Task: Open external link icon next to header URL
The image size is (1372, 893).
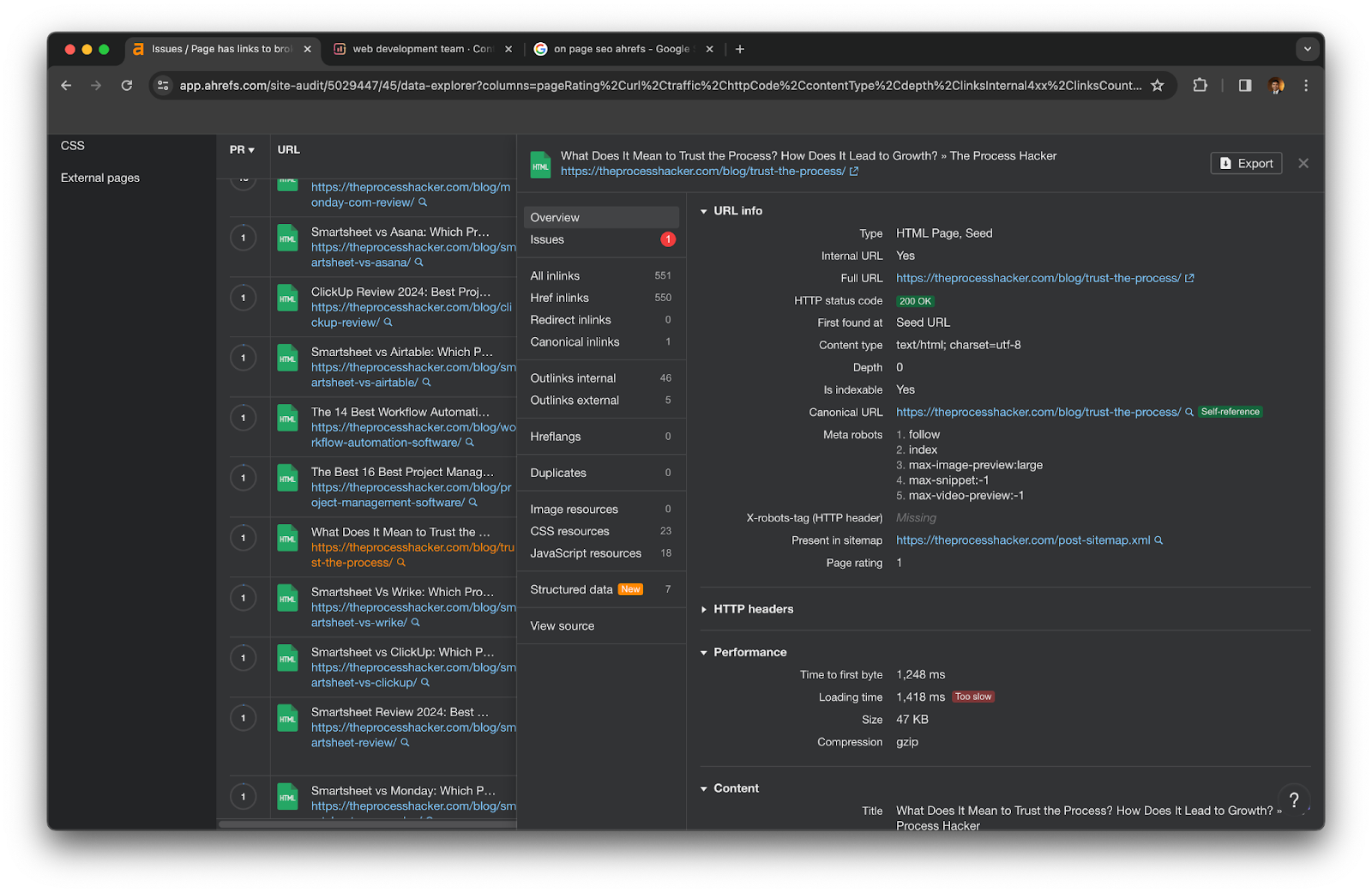Action: (854, 172)
